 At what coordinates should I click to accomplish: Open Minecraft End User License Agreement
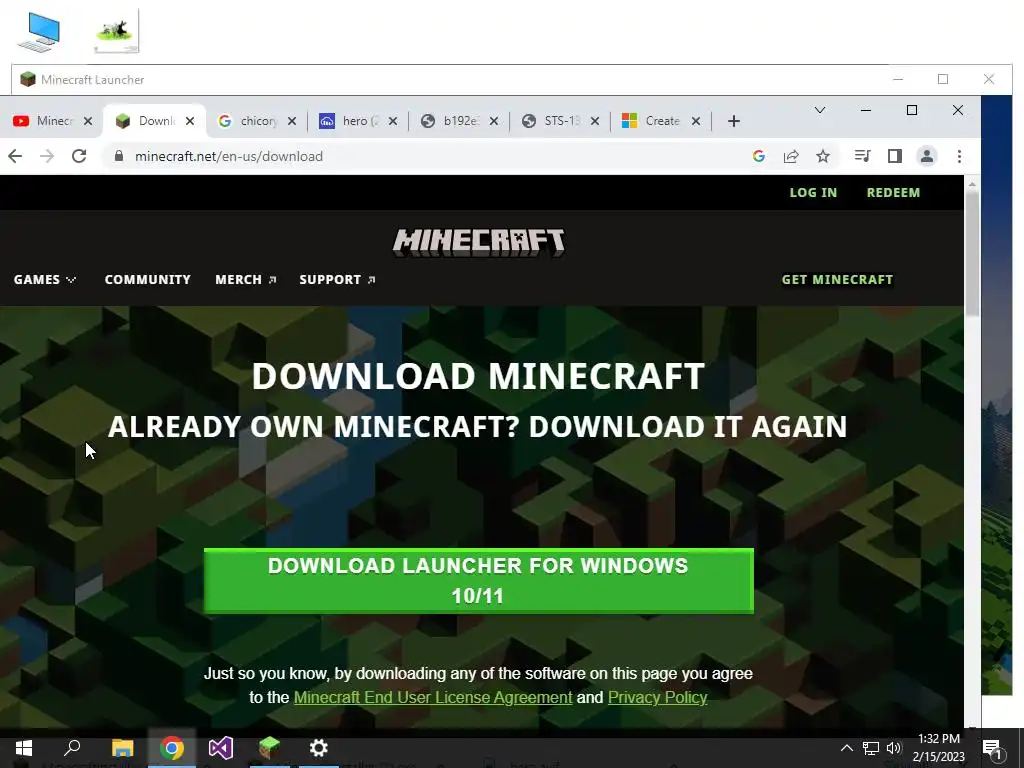[x=433, y=697]
